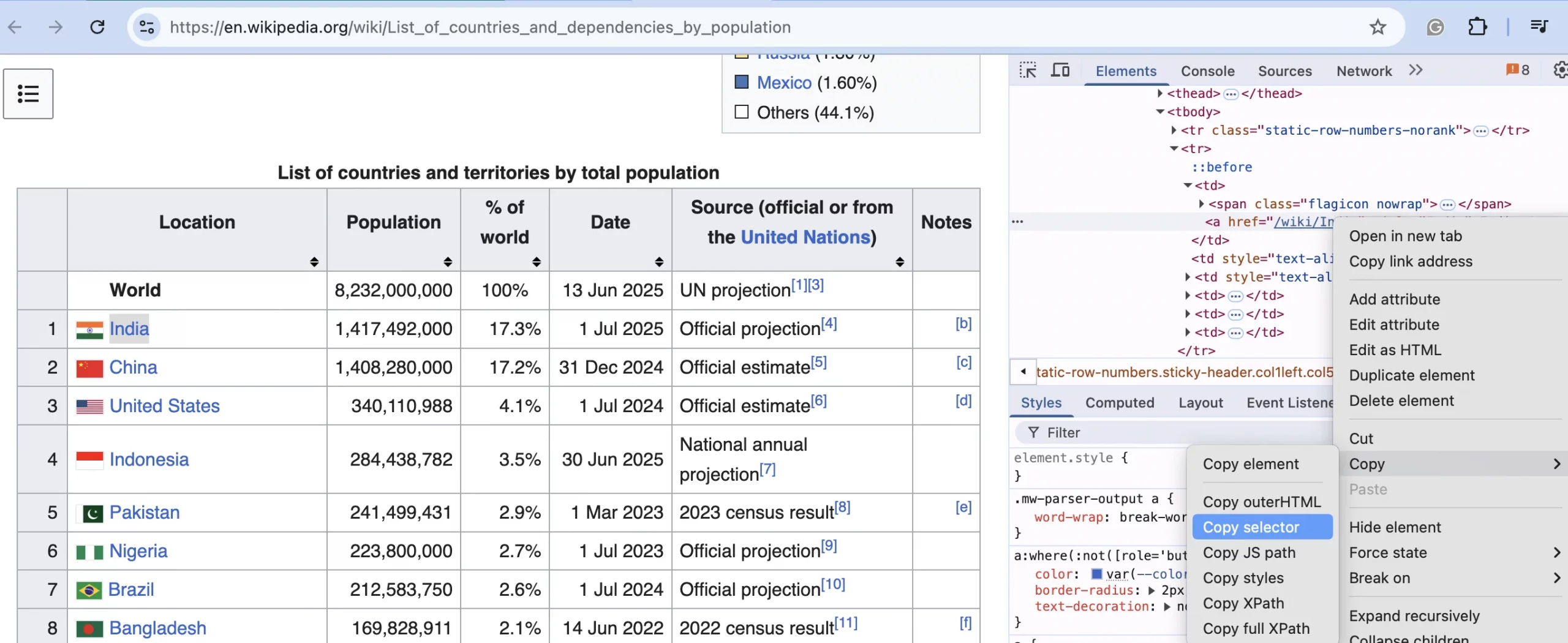The height and width of the screenshot is (643, 1568).
Task: Open DevTools settings gear
Action: pyautogui.click(x=1561, y=70)
